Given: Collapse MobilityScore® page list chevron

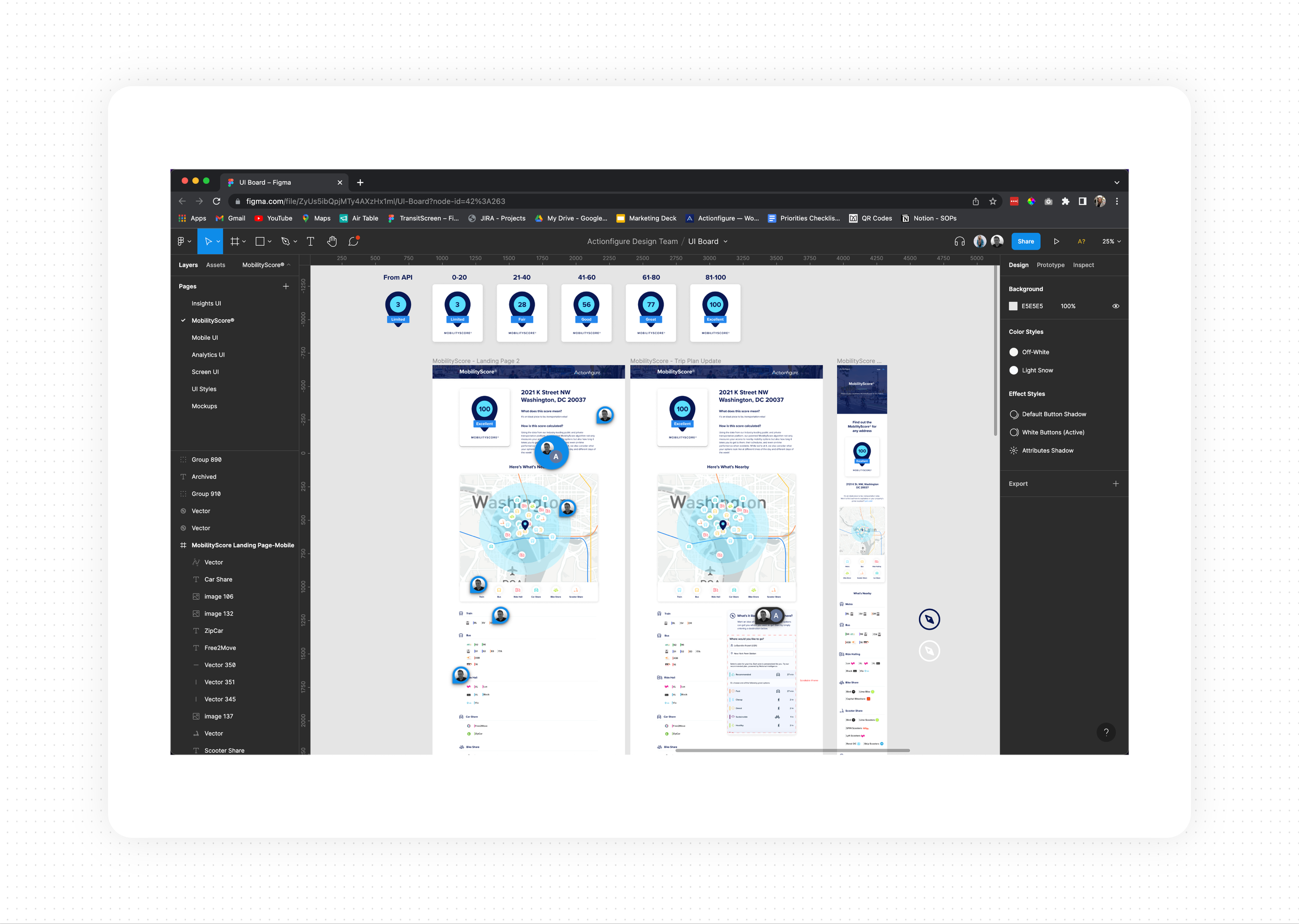Looking at the screenshot, I should (x=289, y=265).
